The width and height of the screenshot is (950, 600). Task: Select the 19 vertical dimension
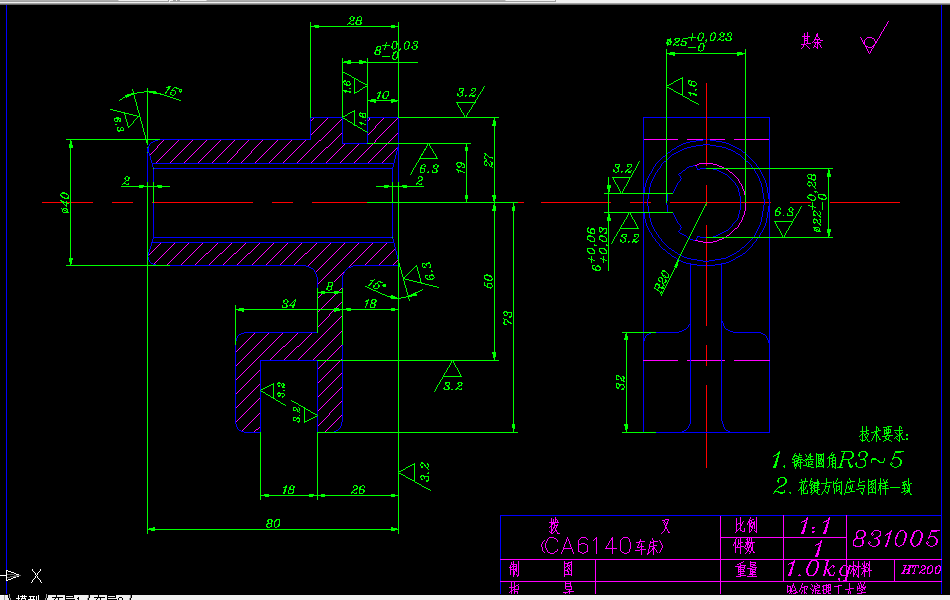[x=460, y=167]
